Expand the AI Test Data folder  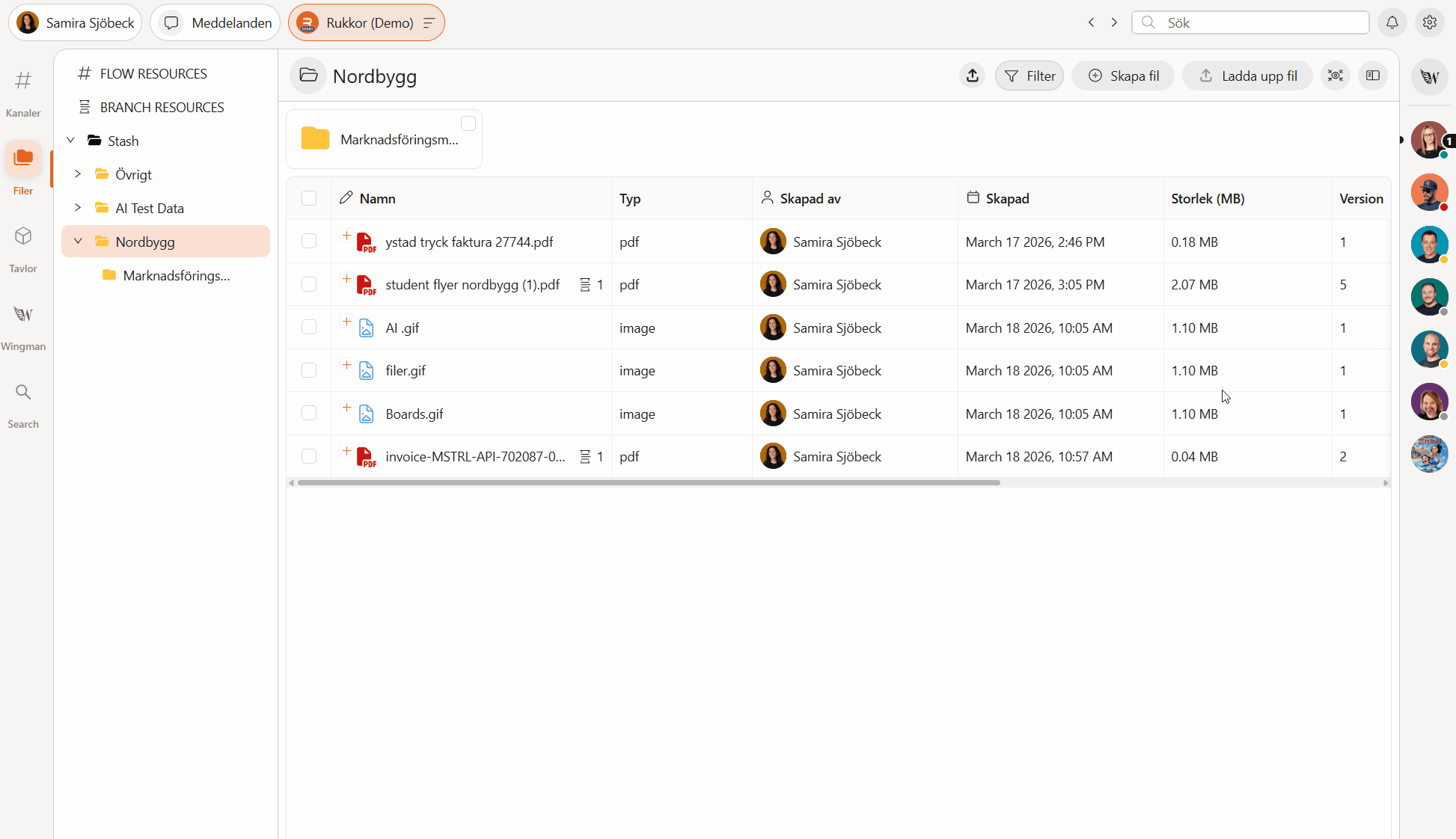click(78, 208)
